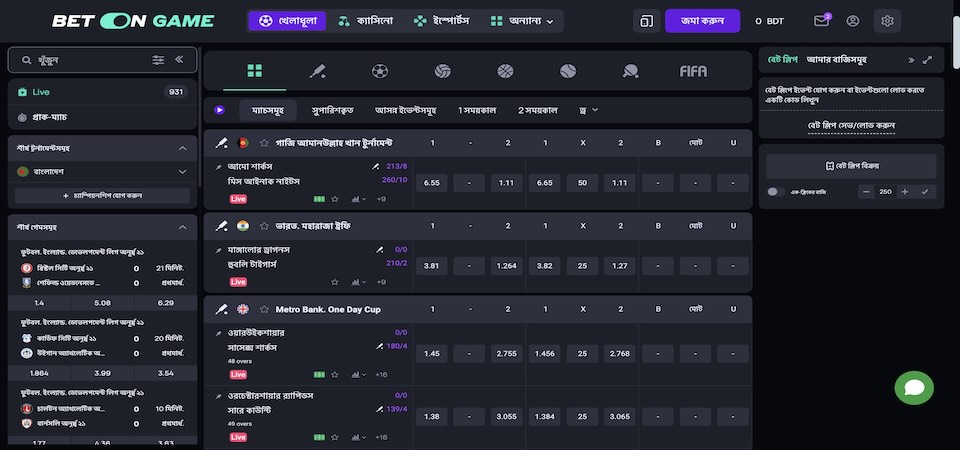Open search filter sliders icon
960x450 pixels.
pos(158,60)
